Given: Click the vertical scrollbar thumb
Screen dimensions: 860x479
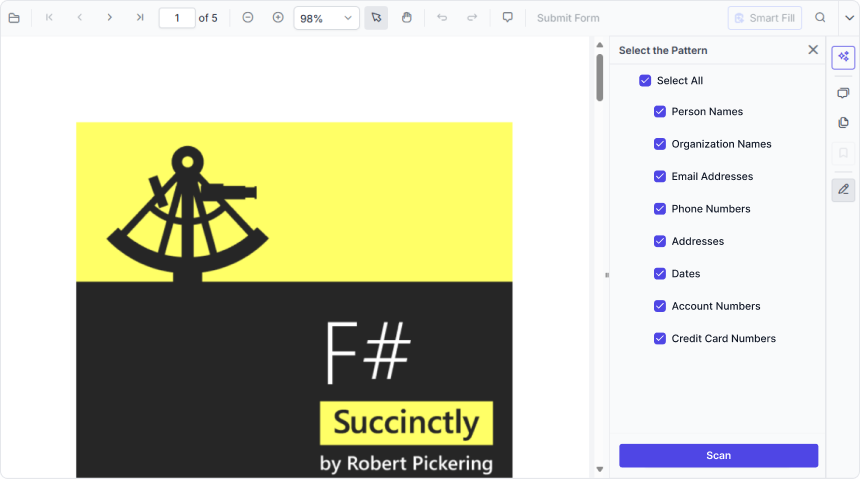Looking at the screenshot, I should (x=599, y=77).
